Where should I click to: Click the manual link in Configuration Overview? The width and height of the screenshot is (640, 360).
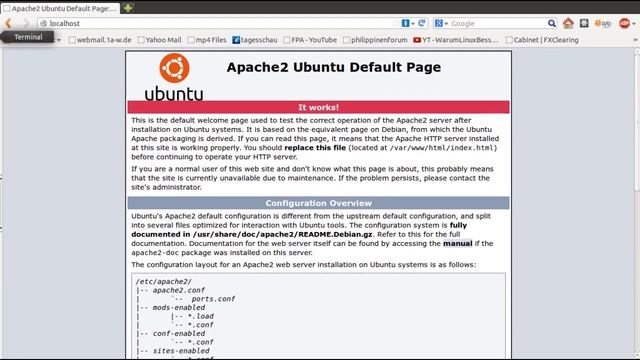coord(458,244)
